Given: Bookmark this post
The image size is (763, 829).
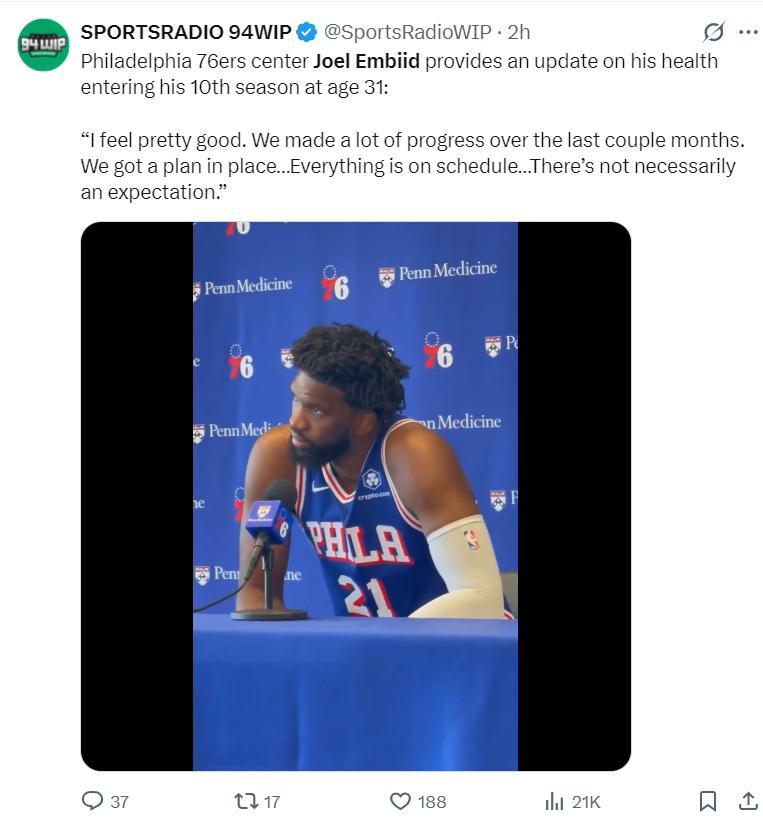Looking at the screenshot, I should (x=708, y=801).
